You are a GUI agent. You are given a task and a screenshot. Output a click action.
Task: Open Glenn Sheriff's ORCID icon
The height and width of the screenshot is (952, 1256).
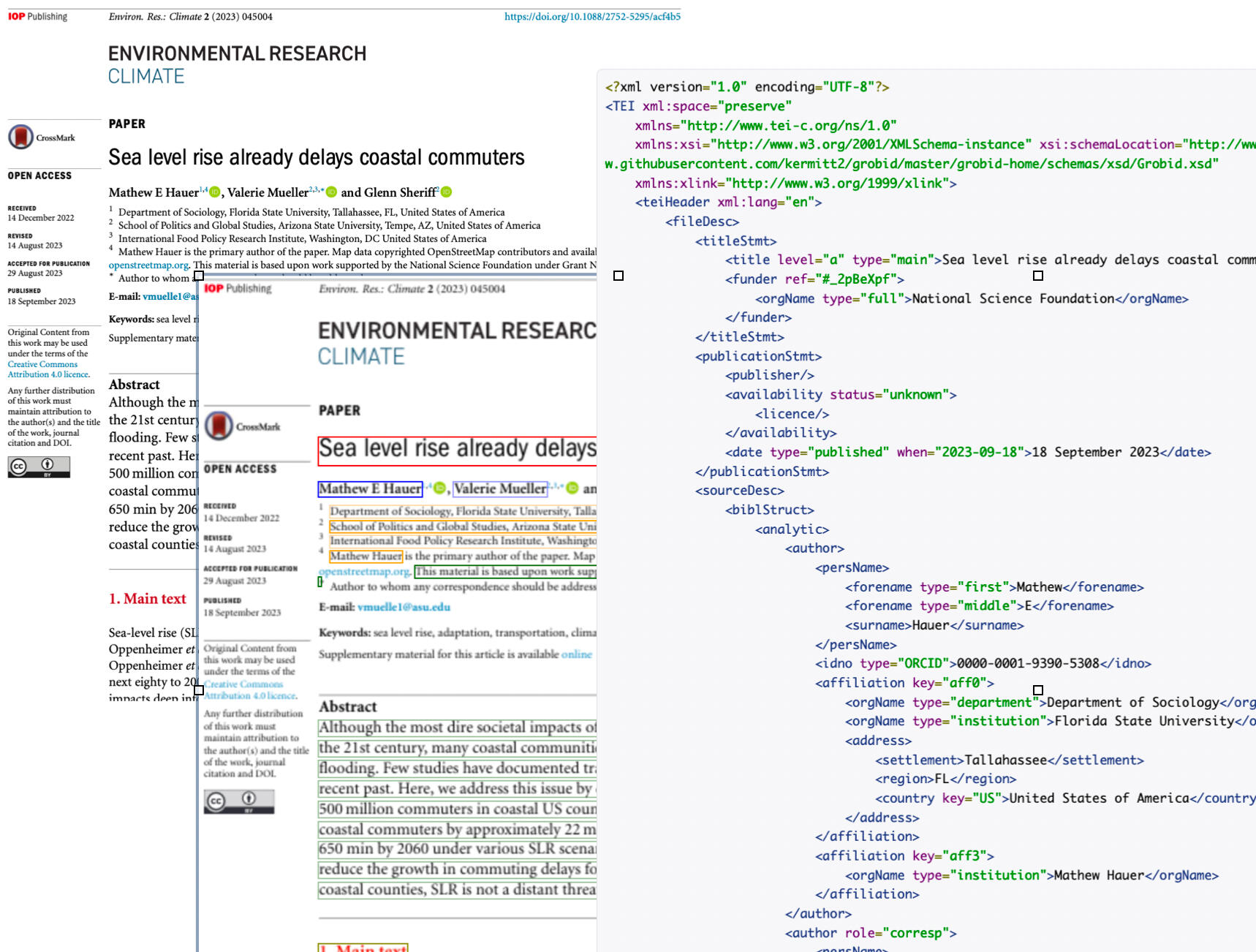446,192
